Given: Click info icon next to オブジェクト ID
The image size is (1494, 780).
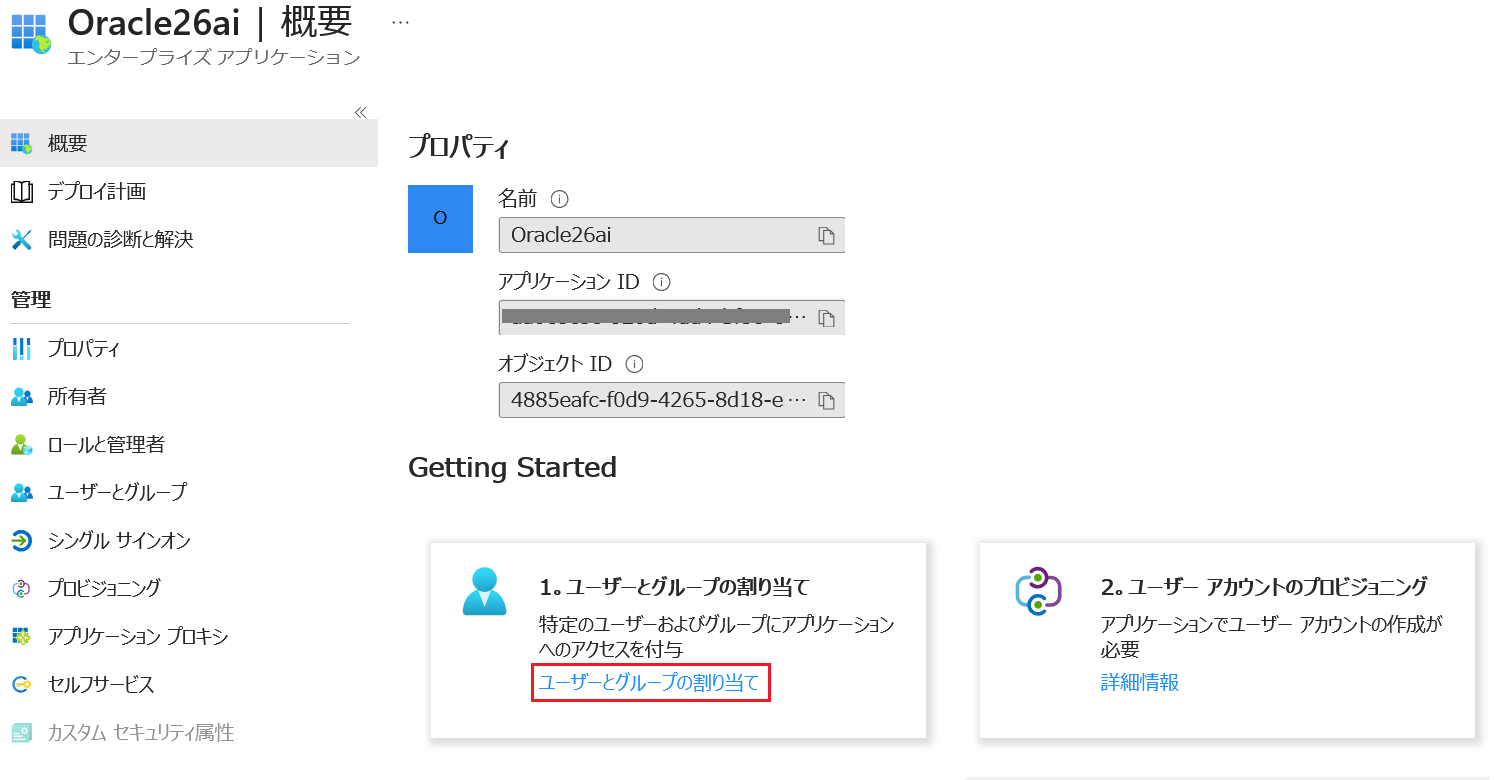Looking at the screenshot, I should pyautogui.click(x=634, y=364).
